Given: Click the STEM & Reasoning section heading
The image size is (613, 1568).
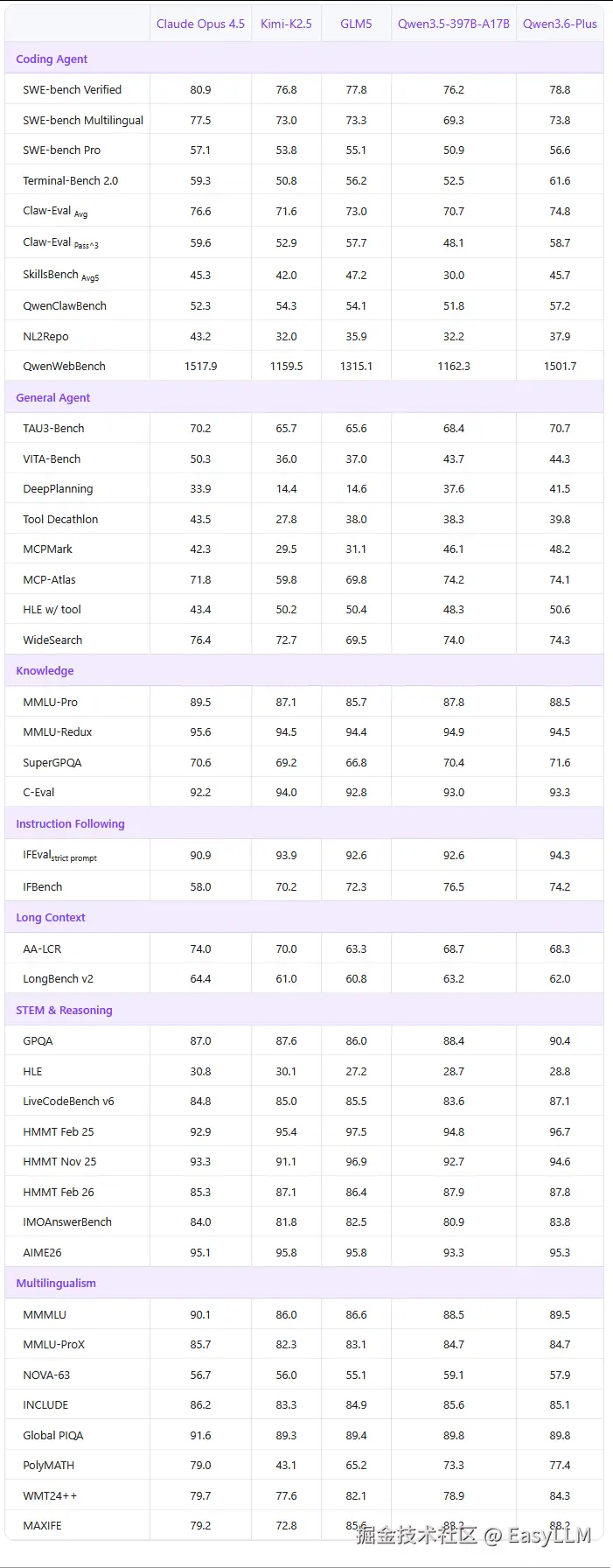Looking at the screenshot, I should (64, 1010).
